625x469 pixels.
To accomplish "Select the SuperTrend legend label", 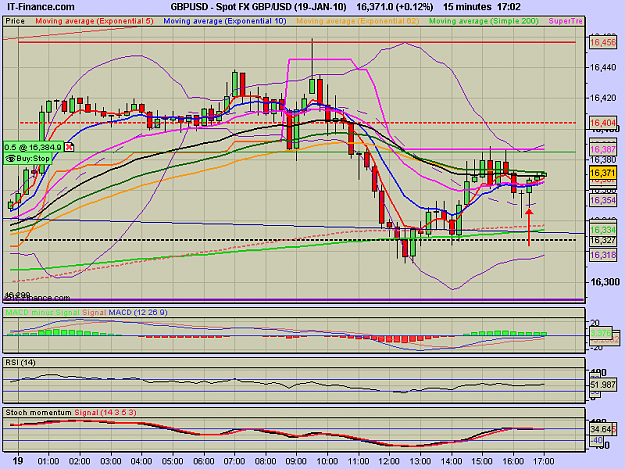I will point(565,22).
